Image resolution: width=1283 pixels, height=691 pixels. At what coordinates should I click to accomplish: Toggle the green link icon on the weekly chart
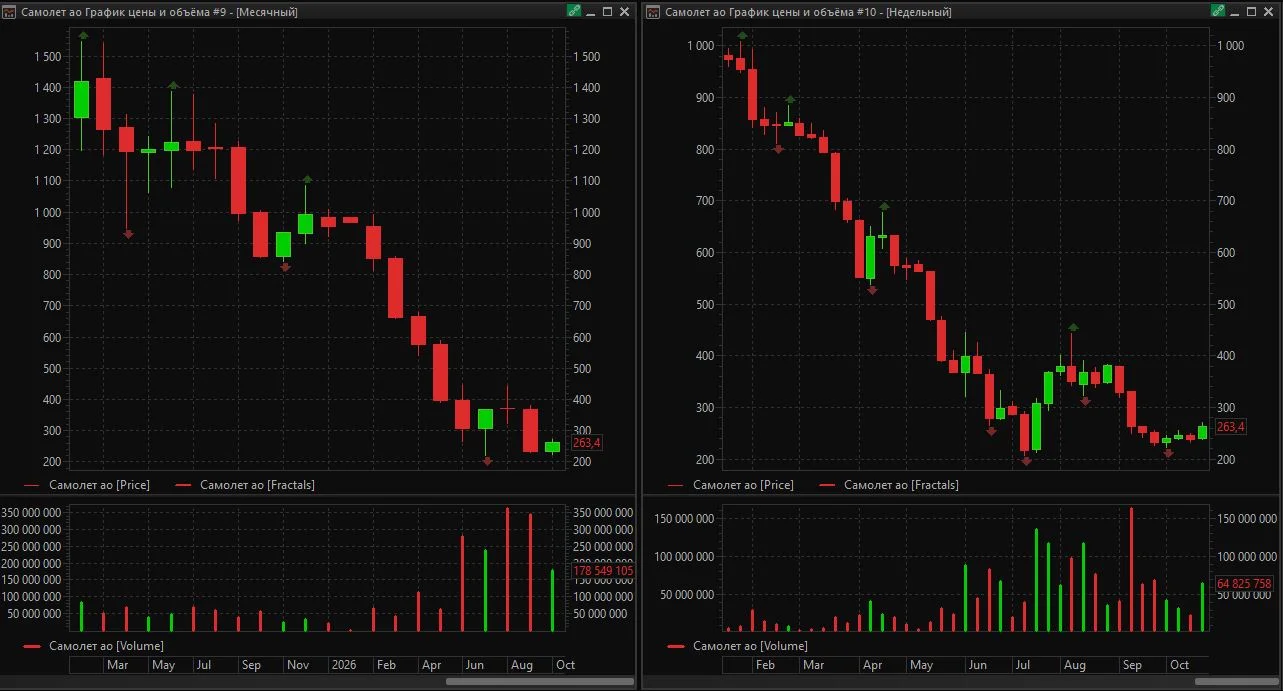point(1217,12)
